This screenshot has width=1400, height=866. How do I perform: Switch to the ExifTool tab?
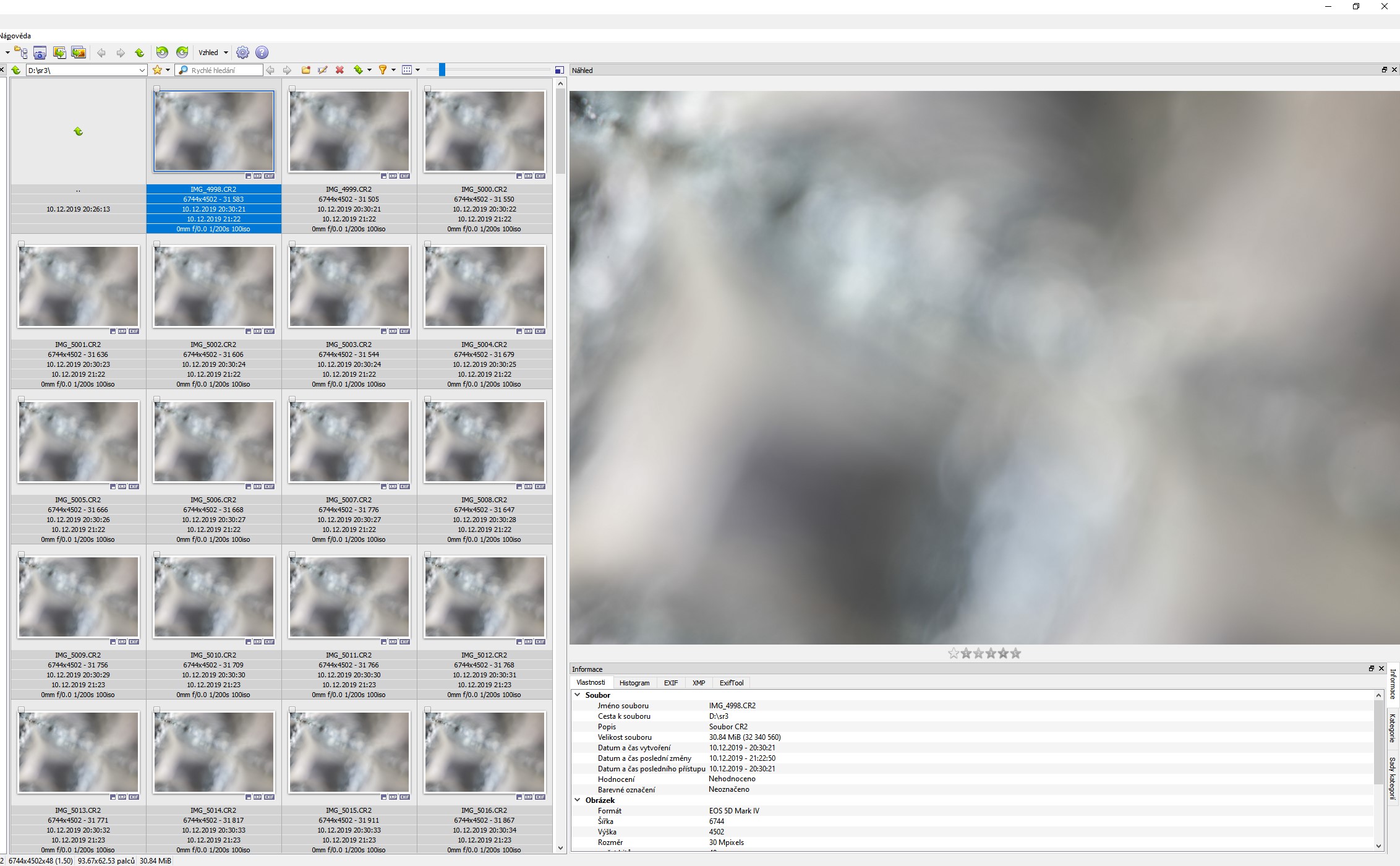pyautogui.click(x=731, y=683)
